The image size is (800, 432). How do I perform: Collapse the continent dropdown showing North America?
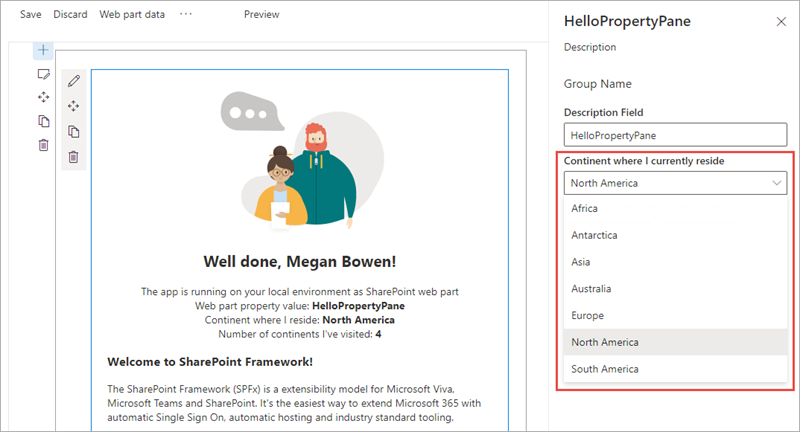[675, 183]
